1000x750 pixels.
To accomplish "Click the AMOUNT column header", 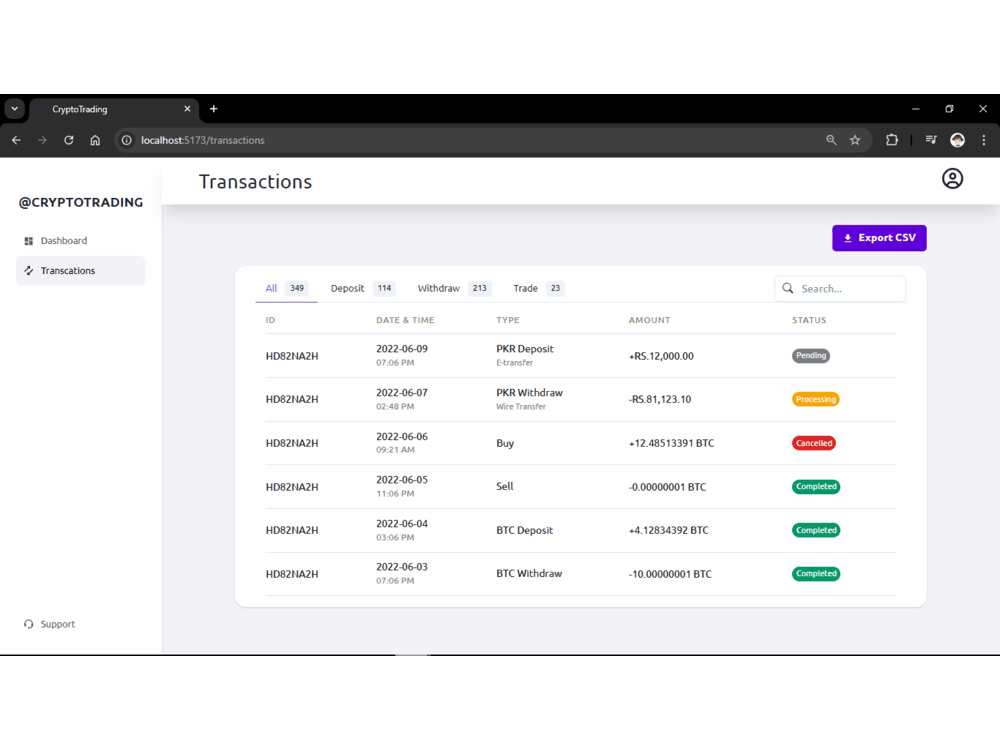I will tap(649, 320).
